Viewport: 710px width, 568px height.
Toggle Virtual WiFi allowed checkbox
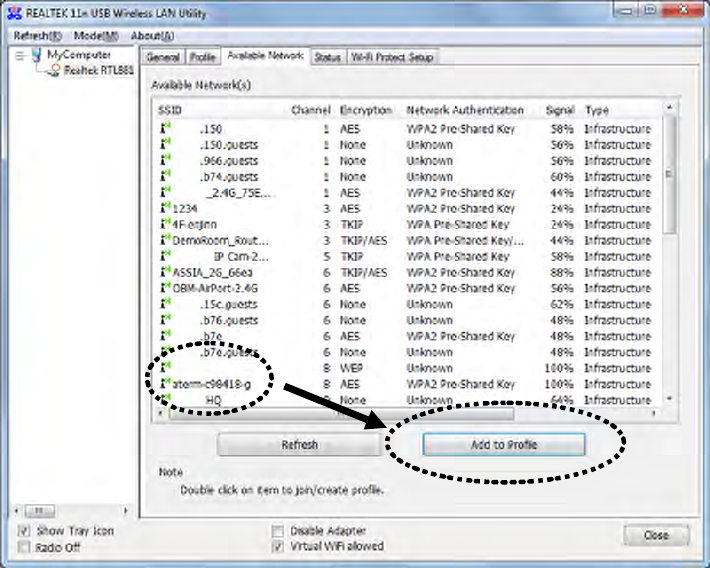pos(278,546)
